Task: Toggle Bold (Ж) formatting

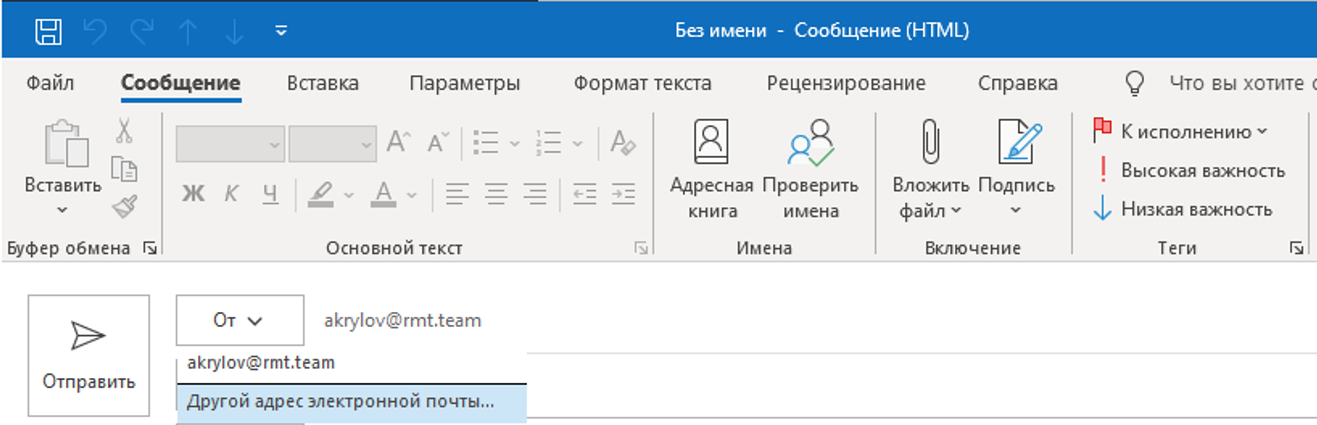Action: pos(193,193)
